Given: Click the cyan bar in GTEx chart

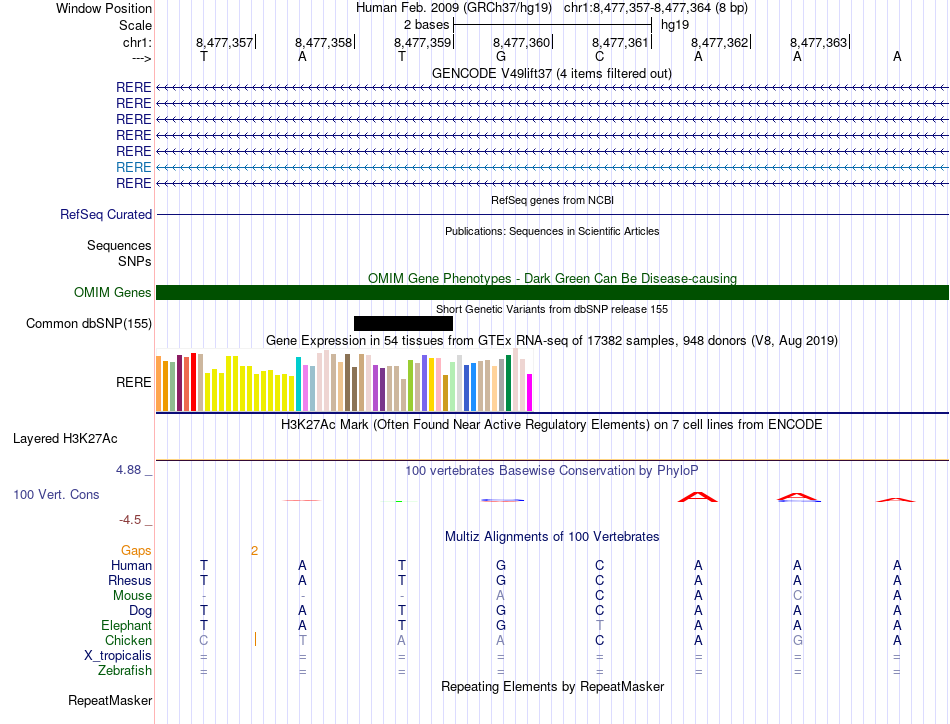Looking at the screenshot, I should point(298,384).
